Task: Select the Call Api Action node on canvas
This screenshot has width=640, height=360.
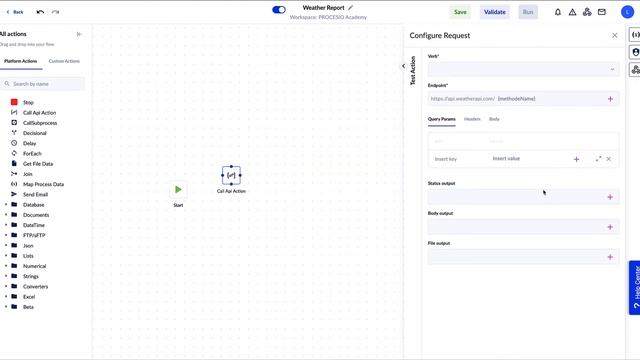Action: (231, 175)
